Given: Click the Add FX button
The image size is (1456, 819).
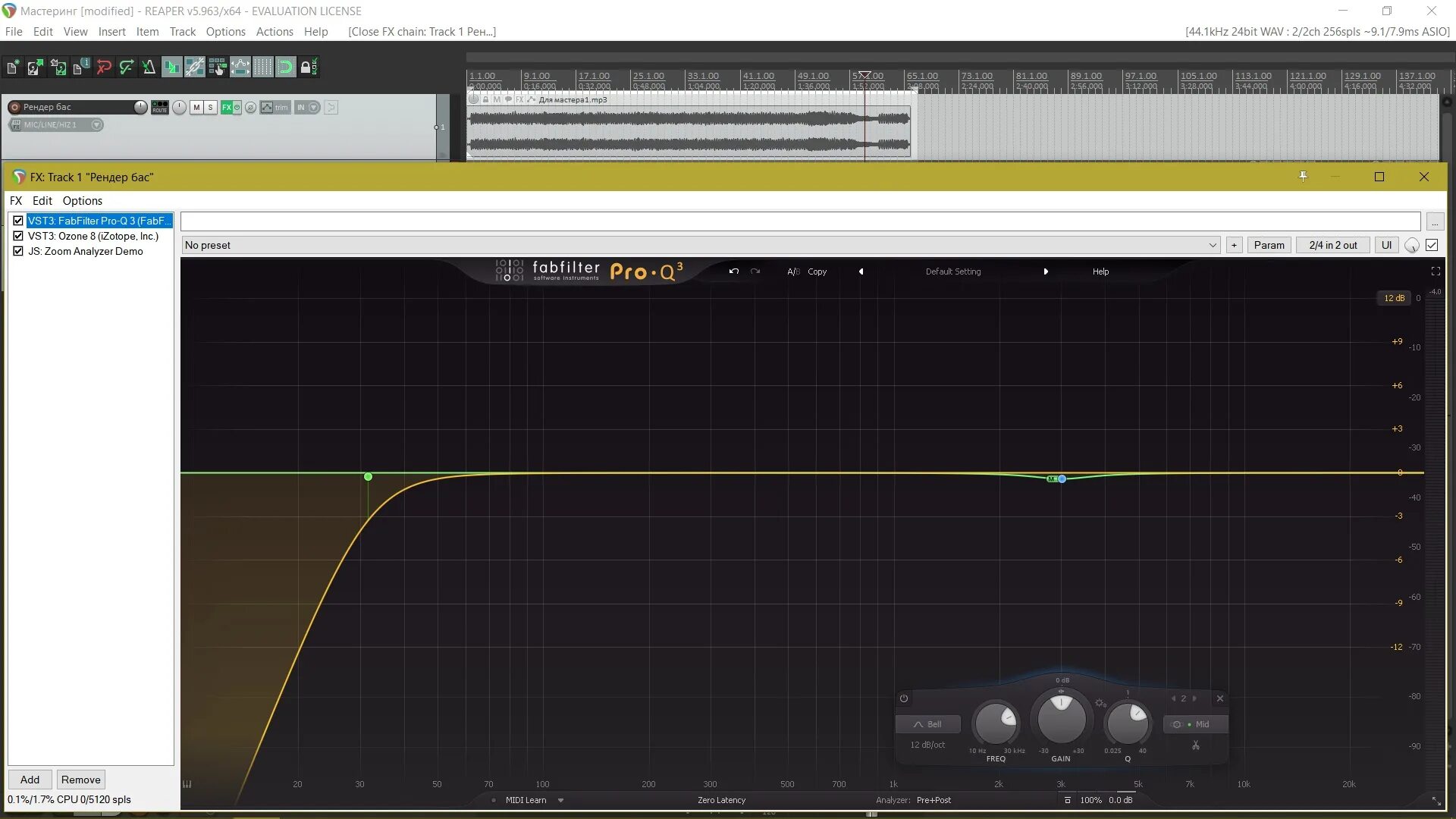Looking at the screenshot, I should click(30, 780).
